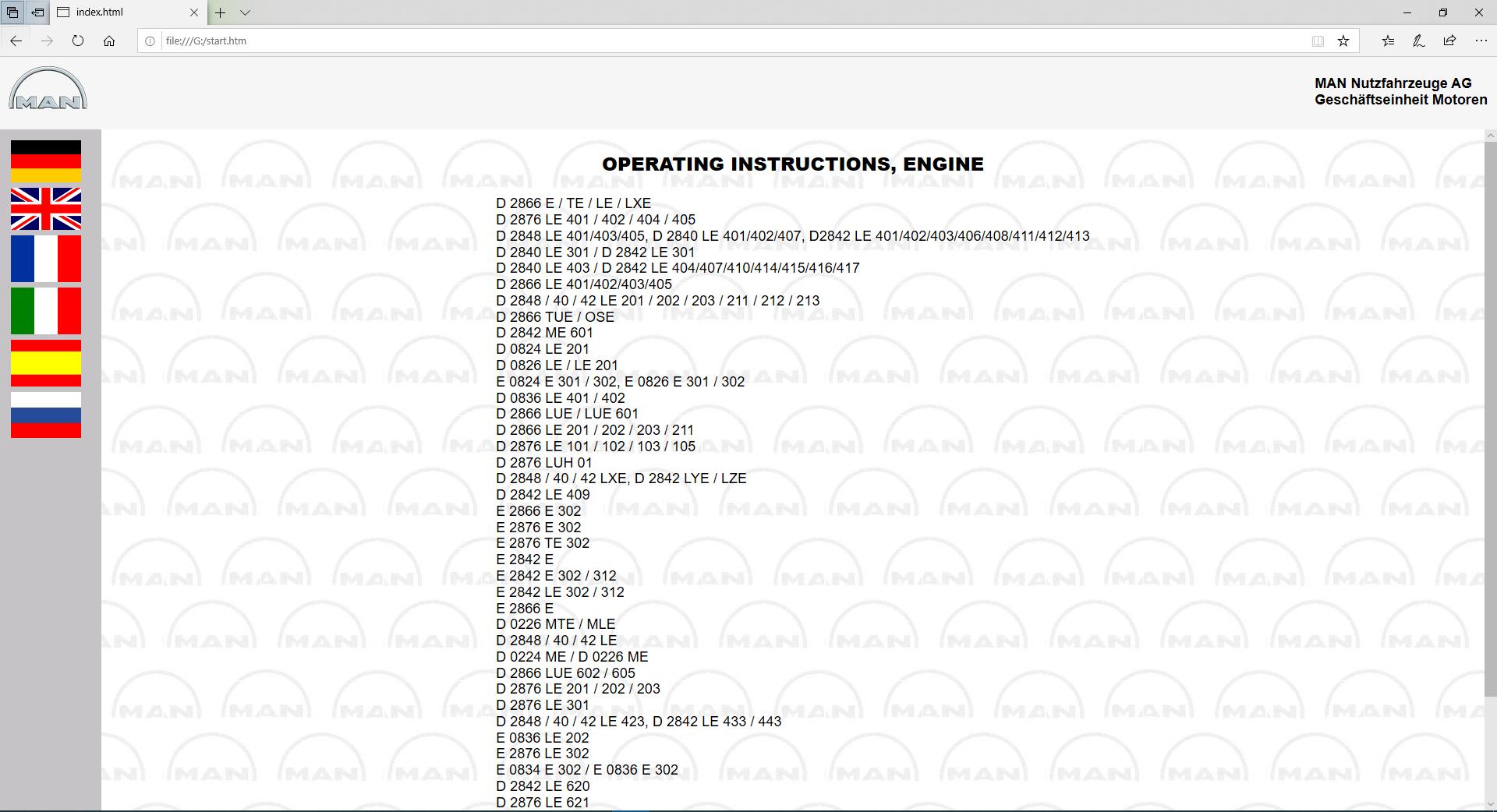Click the Dutch flag at sidebar bottom
1497x812 pixels.
point(45,413)
